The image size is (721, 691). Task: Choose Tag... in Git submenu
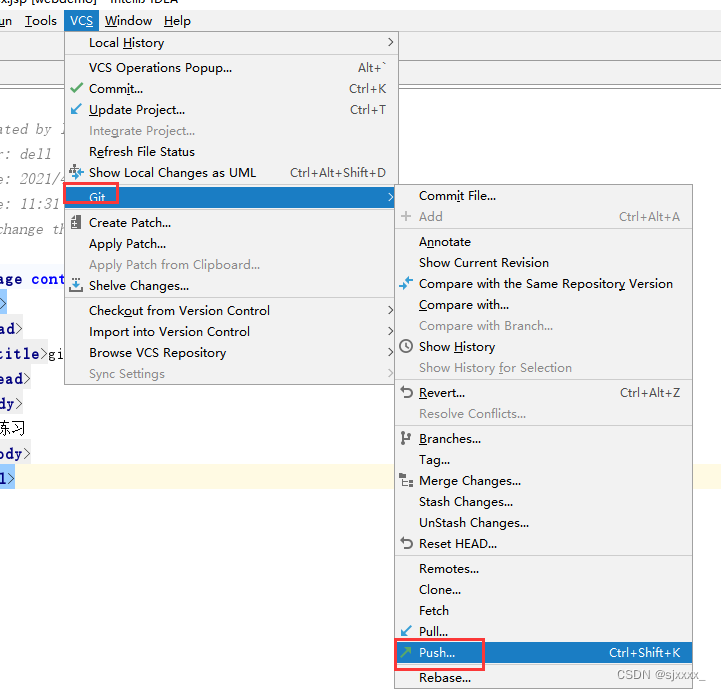pos(544,460)
